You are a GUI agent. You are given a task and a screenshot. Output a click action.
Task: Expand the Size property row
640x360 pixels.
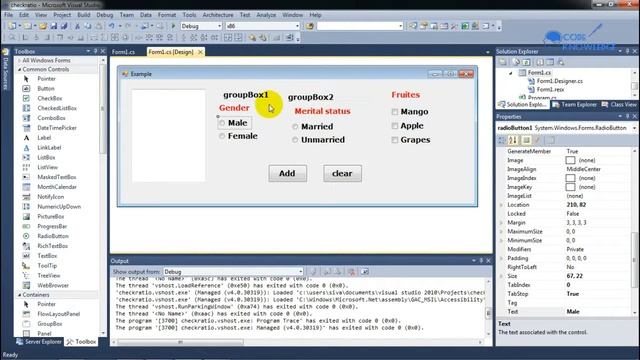[x=502, y=276]
